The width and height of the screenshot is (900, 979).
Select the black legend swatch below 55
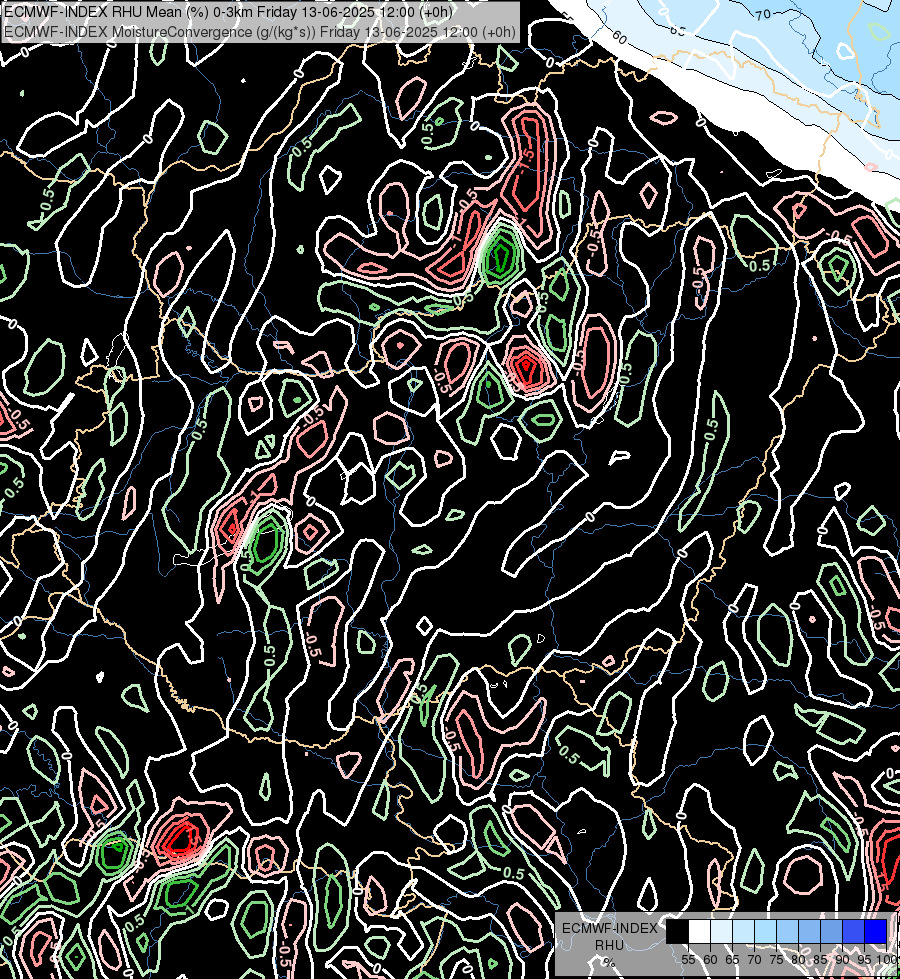(x=678, y=931)
